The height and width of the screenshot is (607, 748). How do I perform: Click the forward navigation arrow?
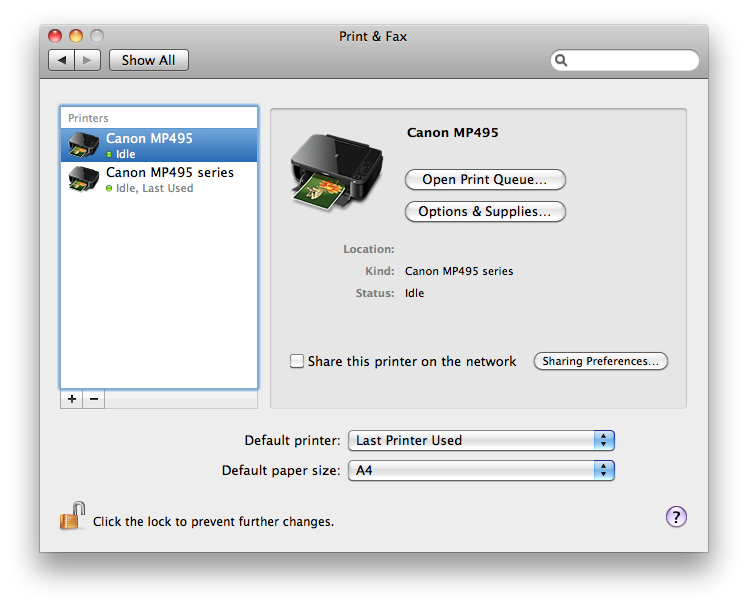click(87, 60)
